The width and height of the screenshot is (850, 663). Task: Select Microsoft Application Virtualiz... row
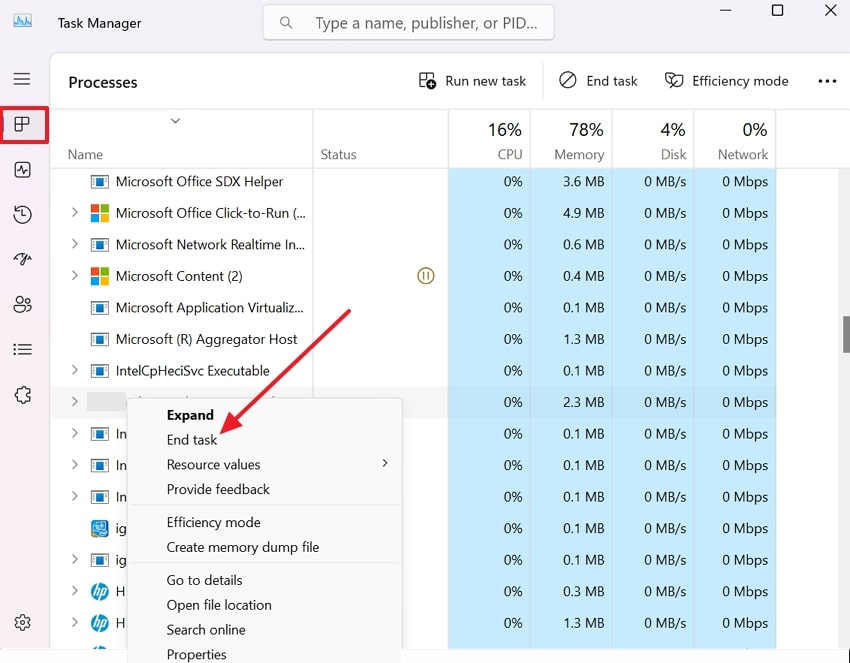413,308
